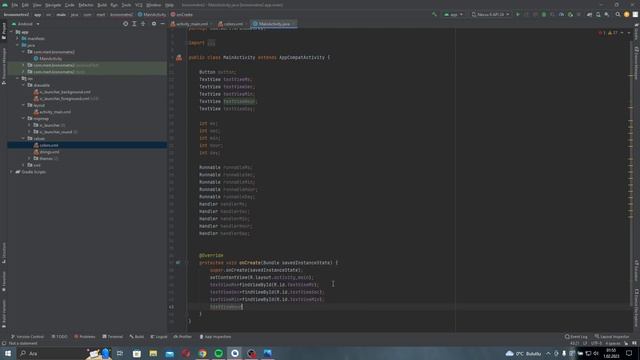Click the Make Project hammer icon
Screen dimensions: 640x360
pos(434,14)
